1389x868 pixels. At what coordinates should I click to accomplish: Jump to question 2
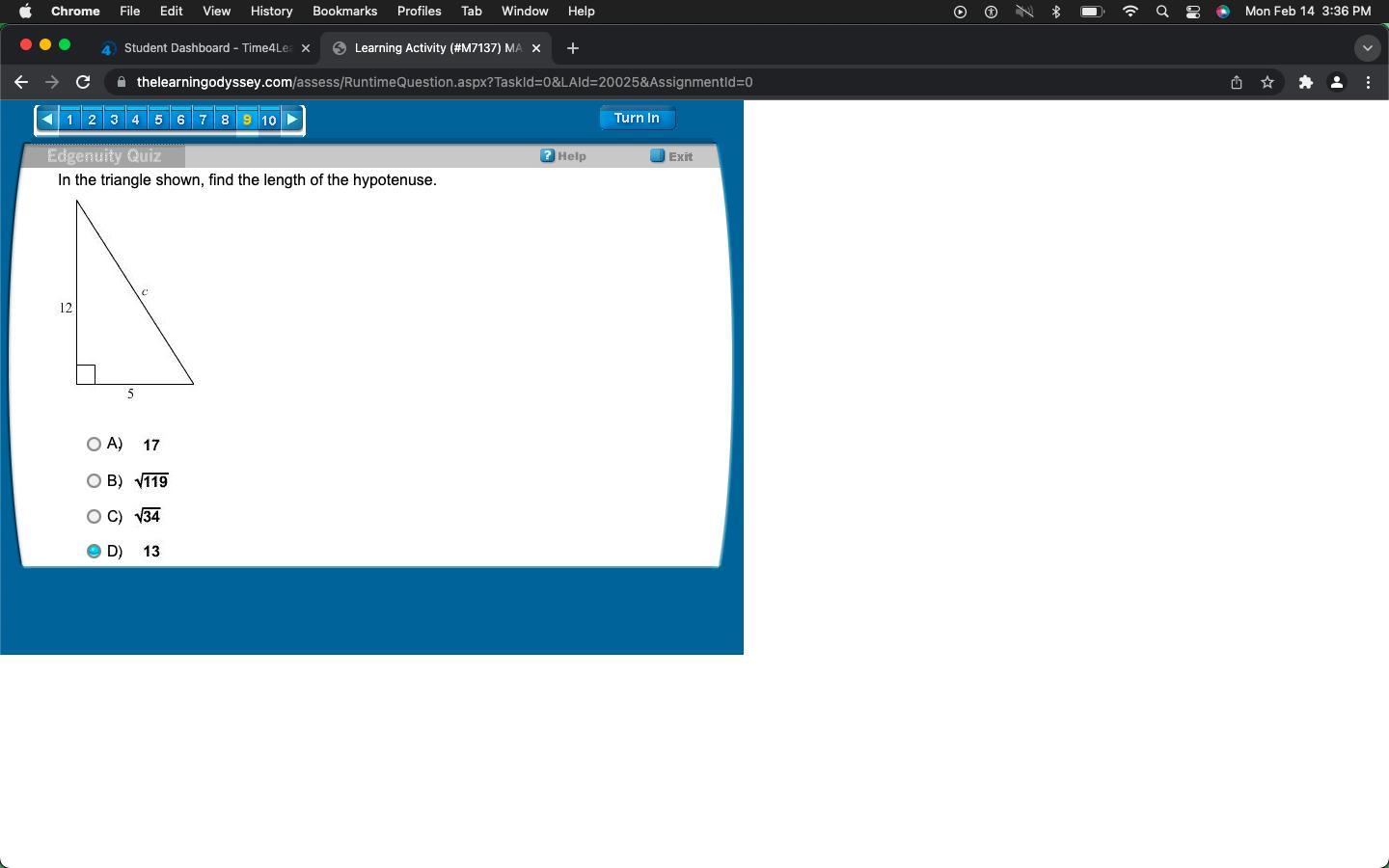click(x=92, y=120)
